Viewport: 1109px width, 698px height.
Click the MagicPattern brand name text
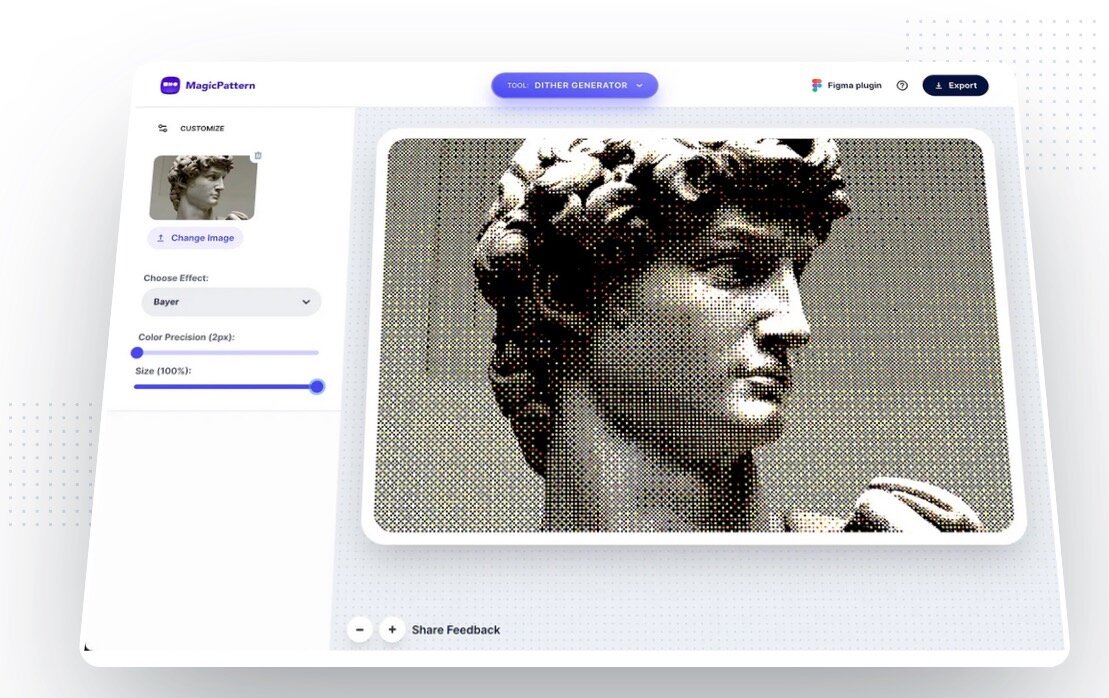(x=220, y=86)
